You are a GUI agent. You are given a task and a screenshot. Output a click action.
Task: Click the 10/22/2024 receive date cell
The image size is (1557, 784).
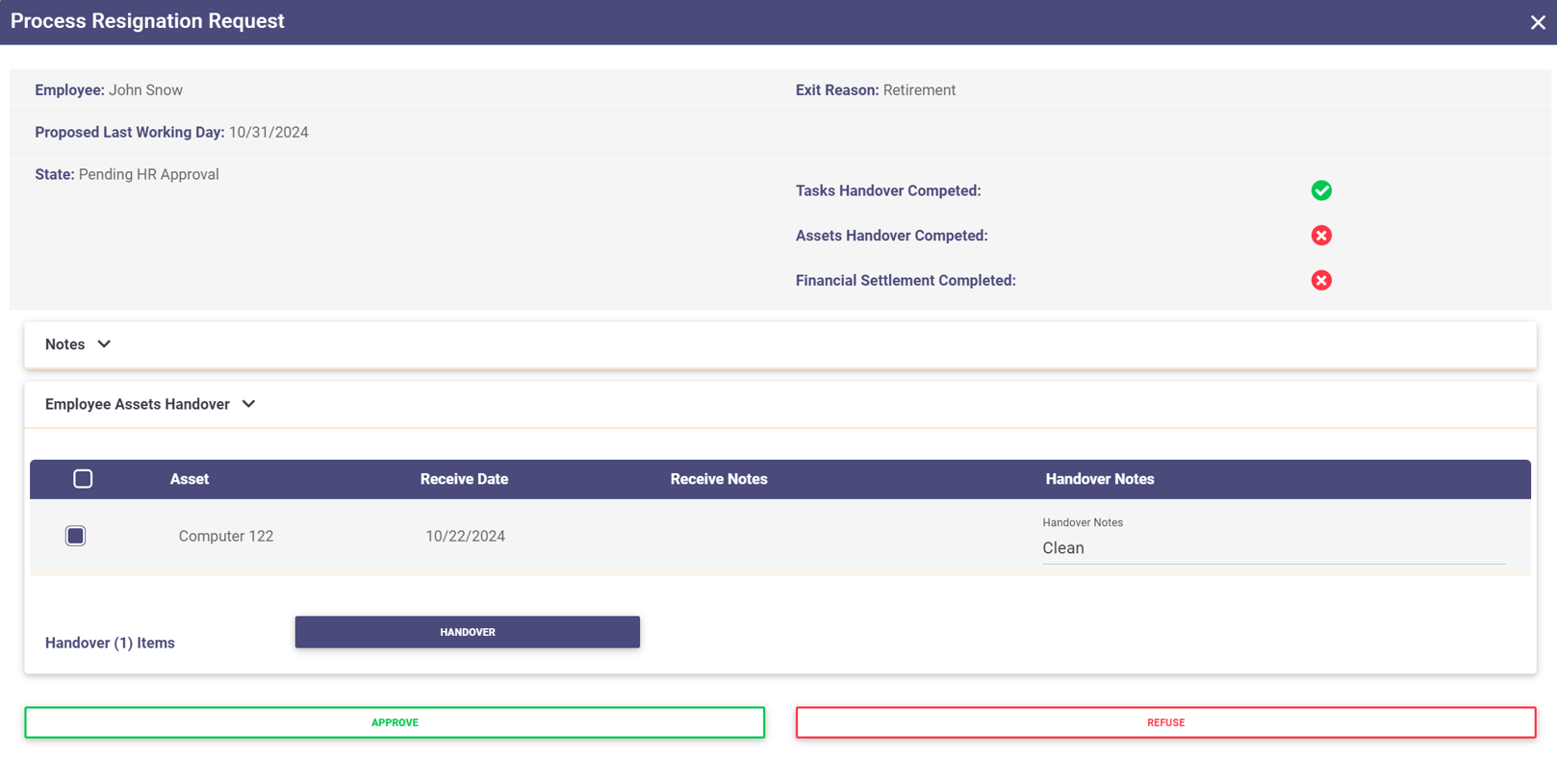pyautogui.click(x=465, y=537)
